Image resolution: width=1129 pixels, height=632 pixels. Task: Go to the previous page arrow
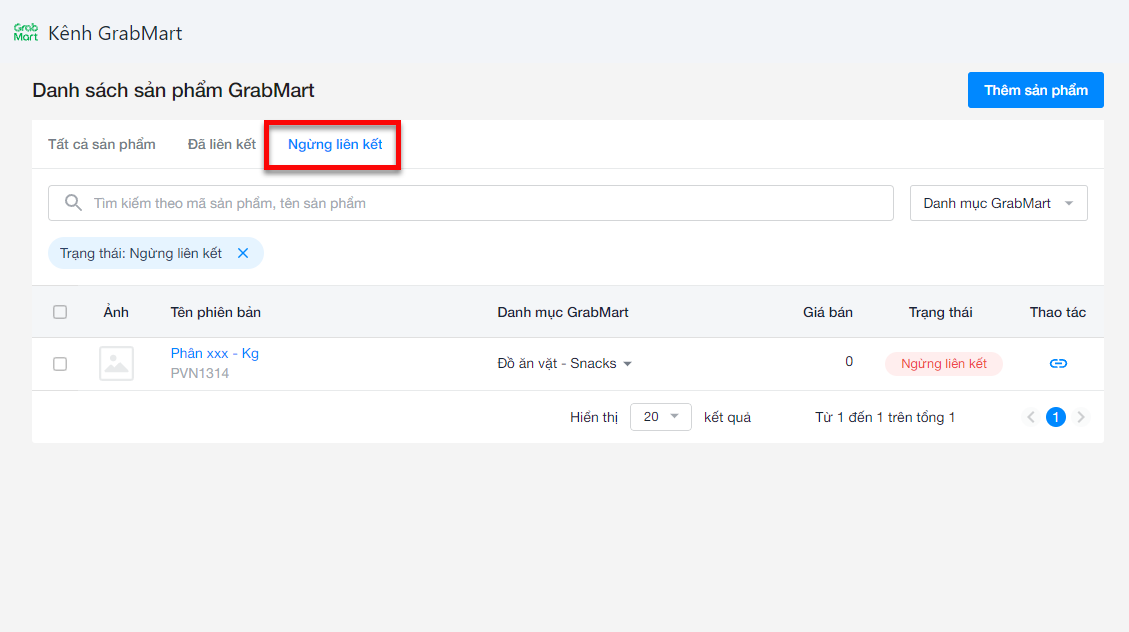point(1031,417)
